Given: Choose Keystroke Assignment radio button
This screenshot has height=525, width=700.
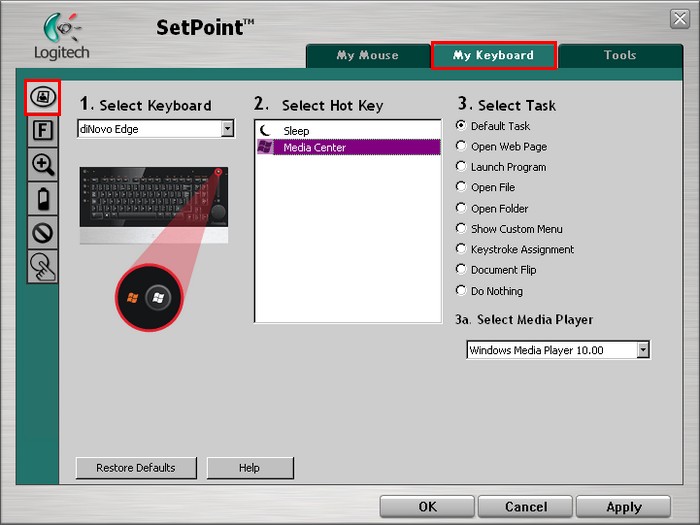Looking at the screenshot, I should click(x=461, y=249).
